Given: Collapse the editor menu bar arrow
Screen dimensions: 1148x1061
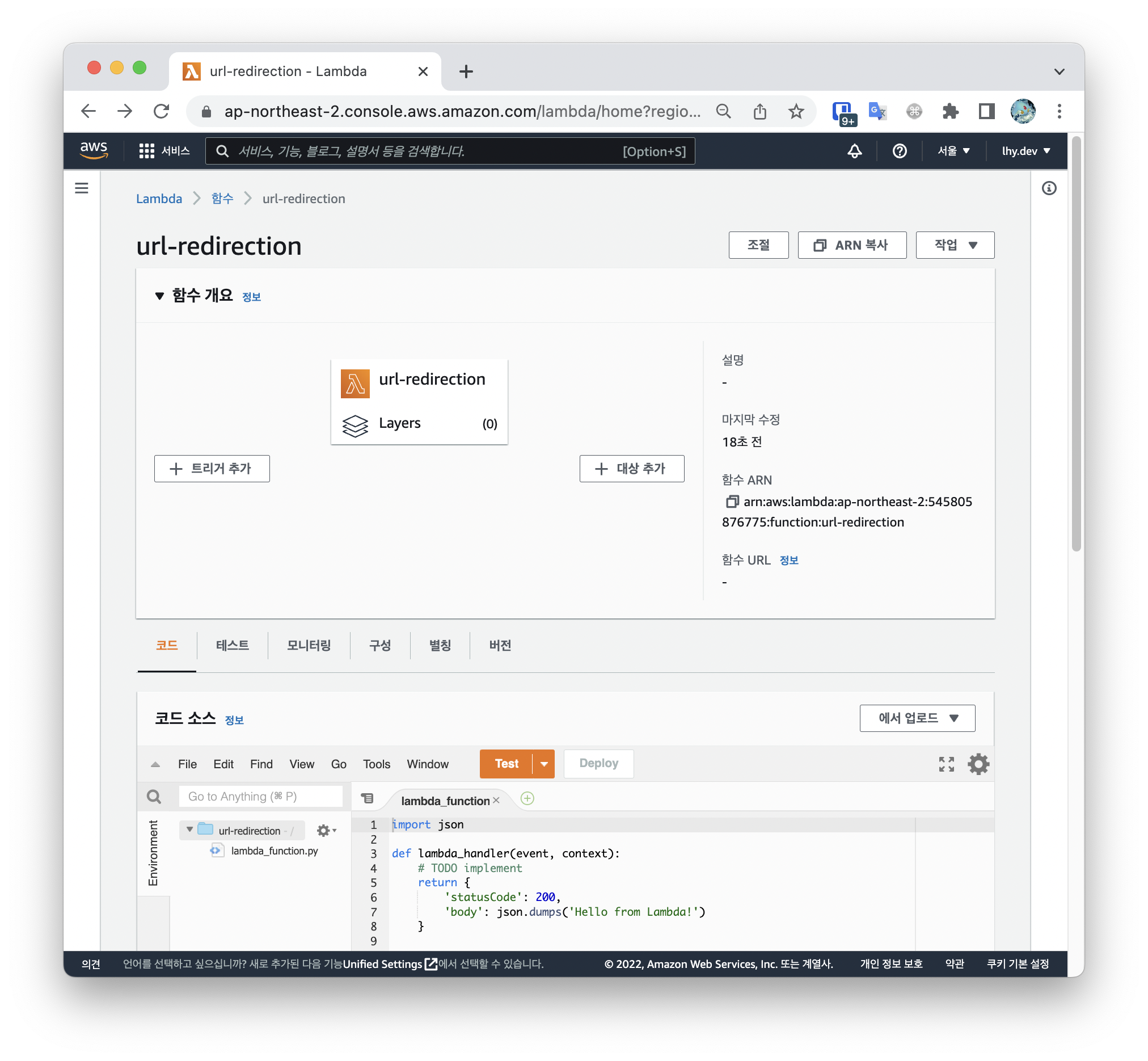Looking at the screenshot, I should (x=155, y=764).
